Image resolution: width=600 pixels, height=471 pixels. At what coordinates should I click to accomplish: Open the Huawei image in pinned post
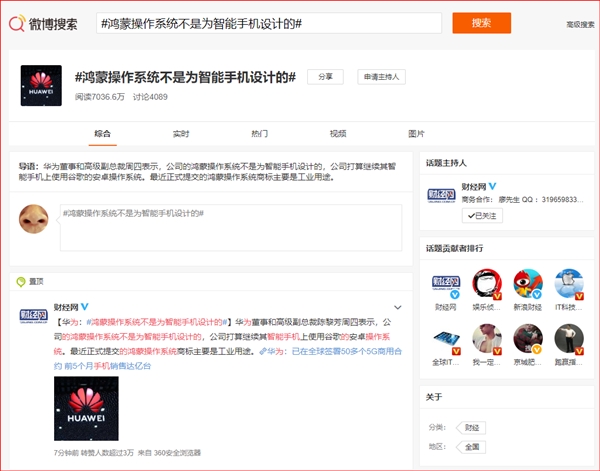[86, 408]
